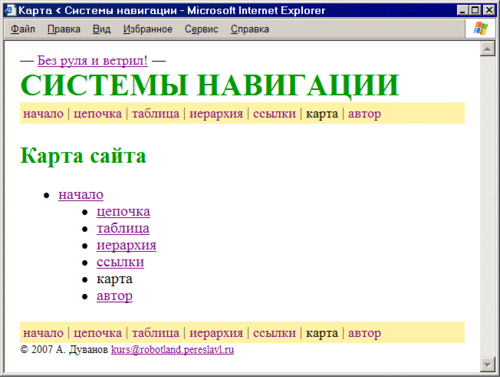This screenshot has width=500, height=377.
Task: Open the Файл menu
Action: point(23,29)
